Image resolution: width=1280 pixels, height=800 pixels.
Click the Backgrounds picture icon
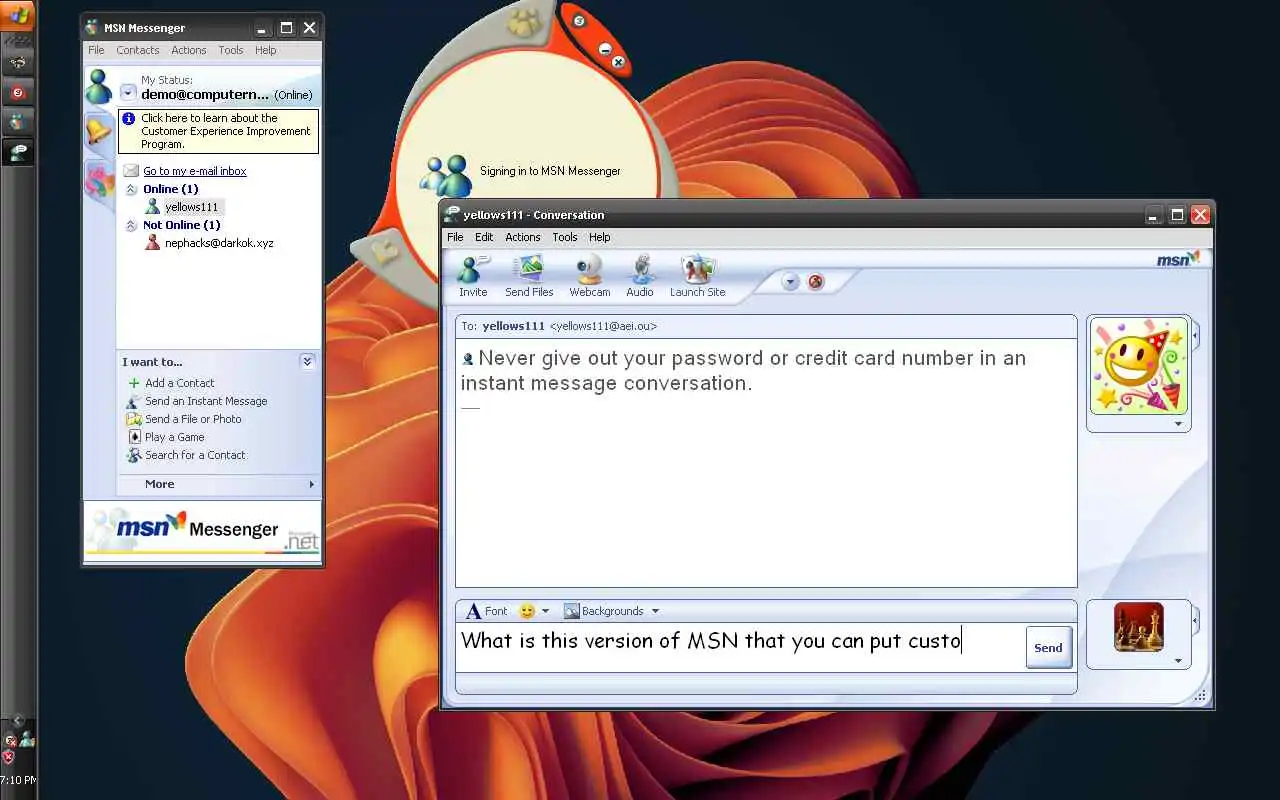tap(572, 611)
